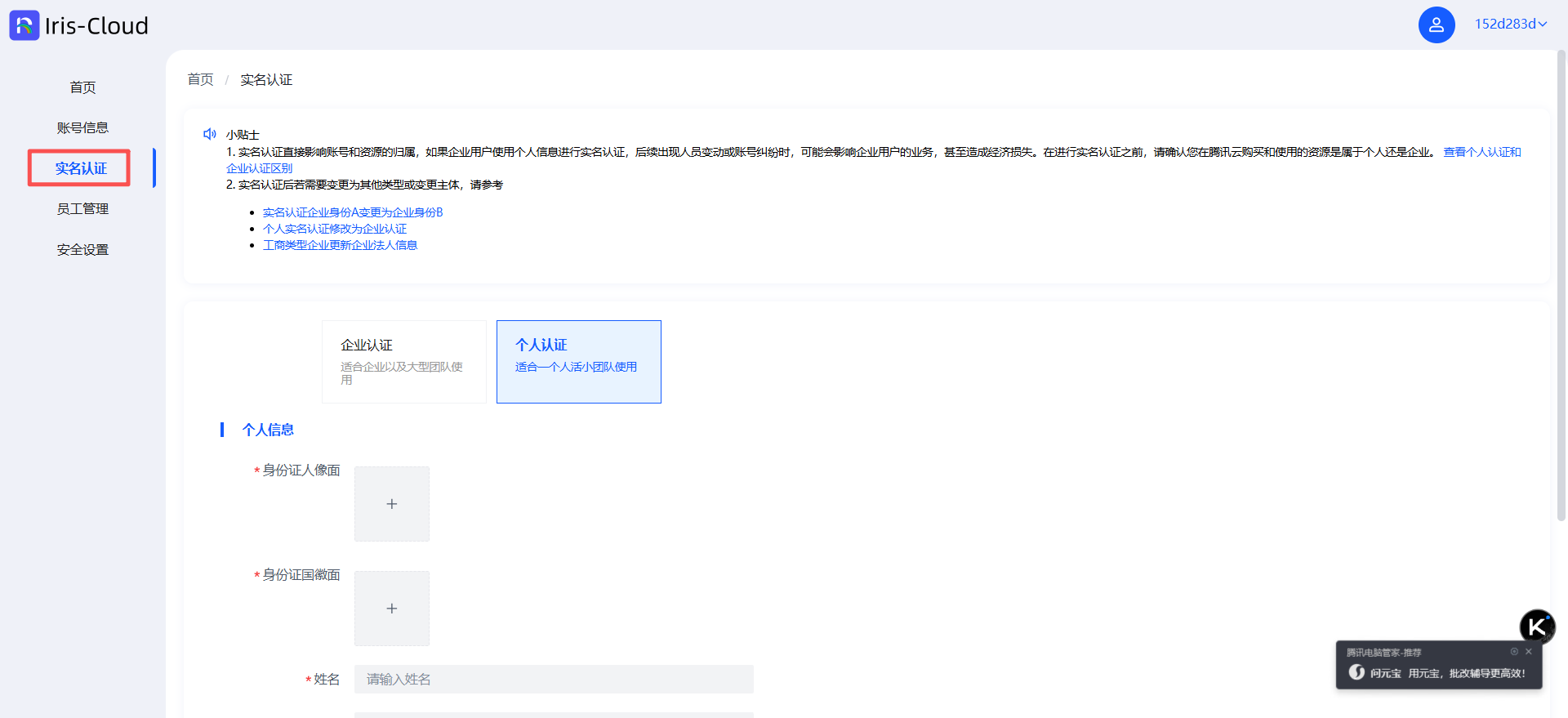This screenshot has height=718, width=1568.
Task: Click the speaker icon beside 小贴士
Action: pyautogui.click(x=210, y=134)
